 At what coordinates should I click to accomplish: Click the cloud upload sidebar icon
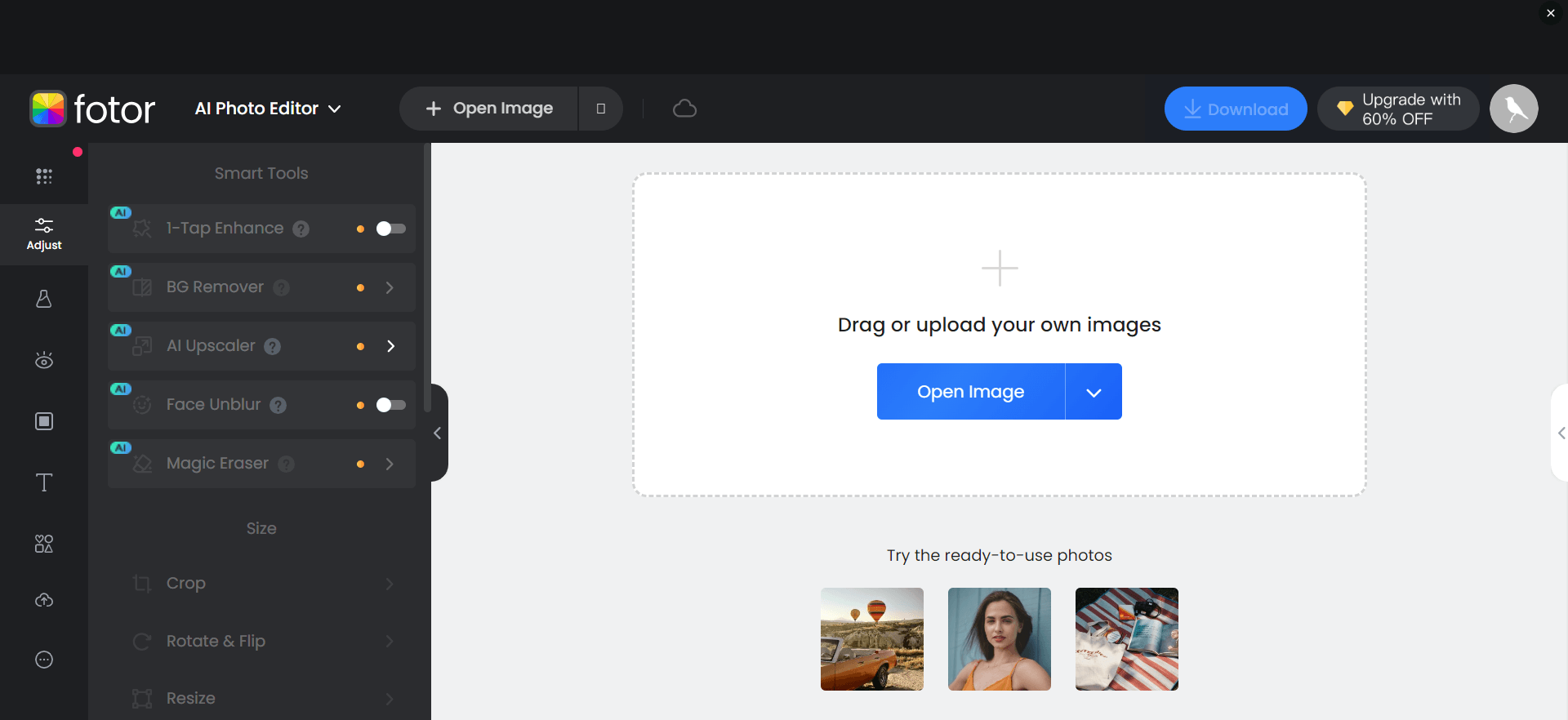pyautogui.click(x=44, y=601)
